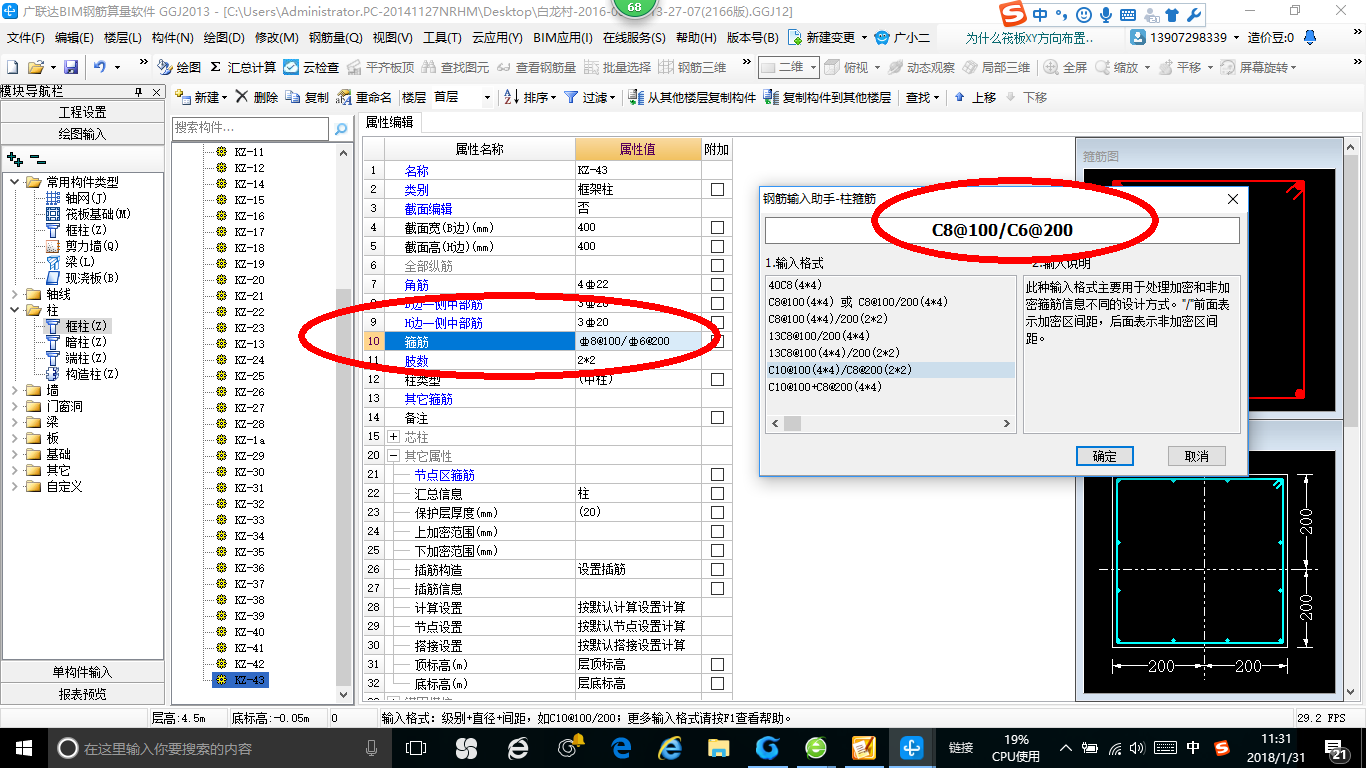Collapse the 其它属性 property group
Screen dimensions: 1366x768
[393, 456]
